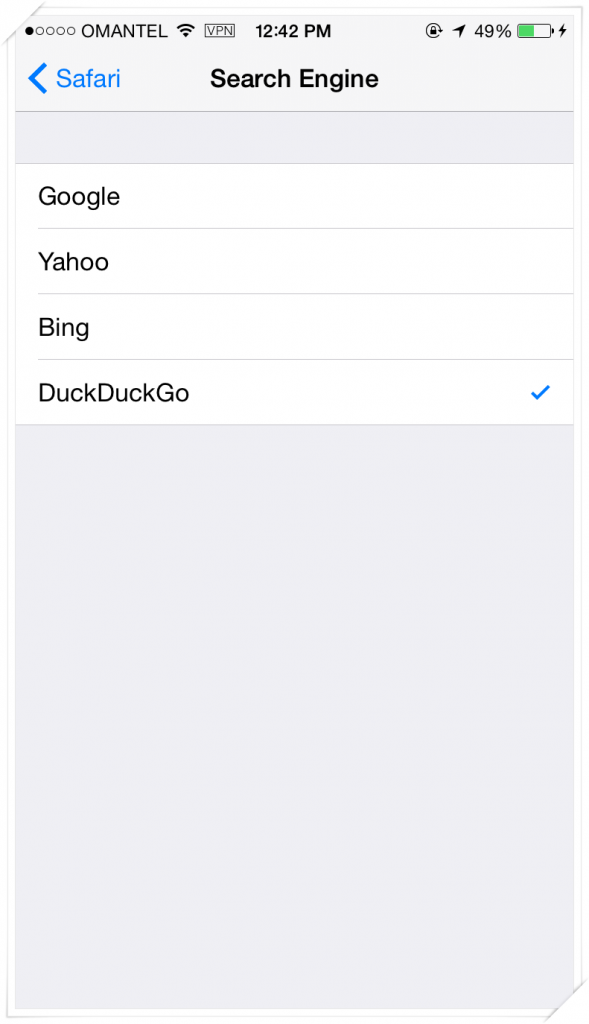Tap the orientation lock icon

pos(434,30)
